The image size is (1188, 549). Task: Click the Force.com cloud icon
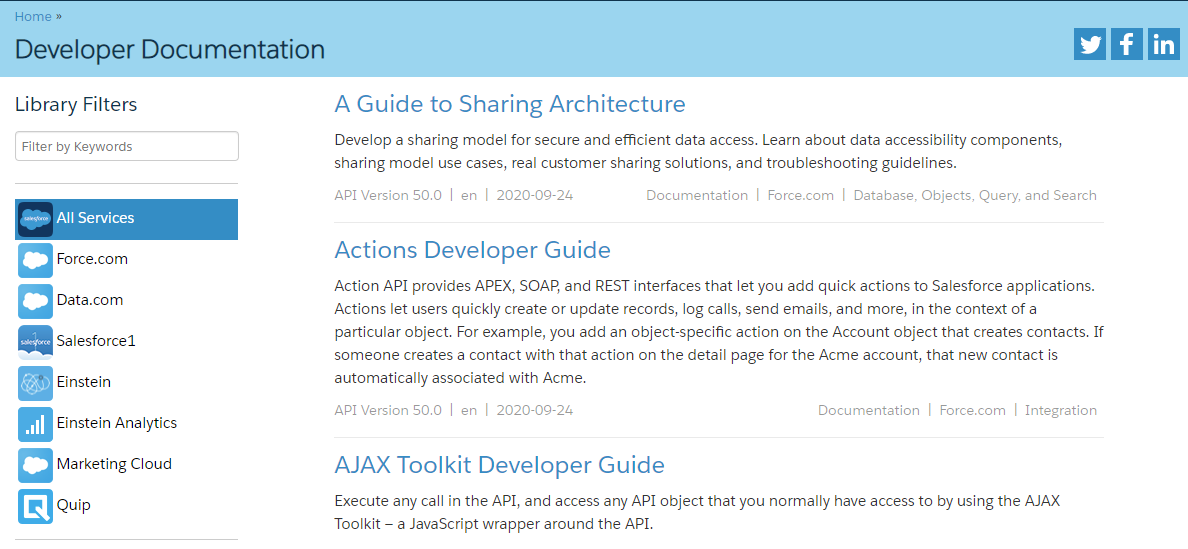click(x=35, y=260)
